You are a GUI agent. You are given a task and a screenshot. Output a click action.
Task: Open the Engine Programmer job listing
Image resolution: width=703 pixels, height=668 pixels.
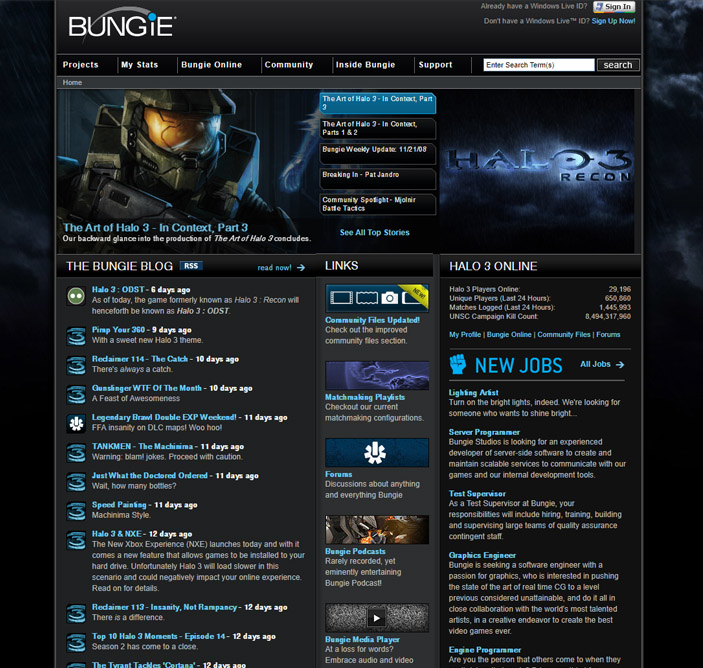point(485,650)
